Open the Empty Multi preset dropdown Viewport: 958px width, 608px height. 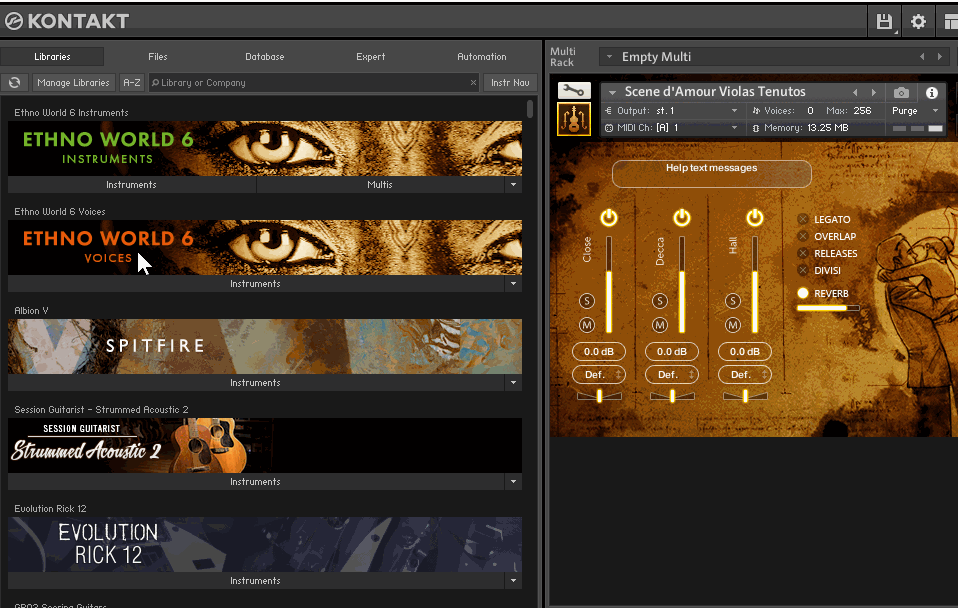tap(609, 57)
